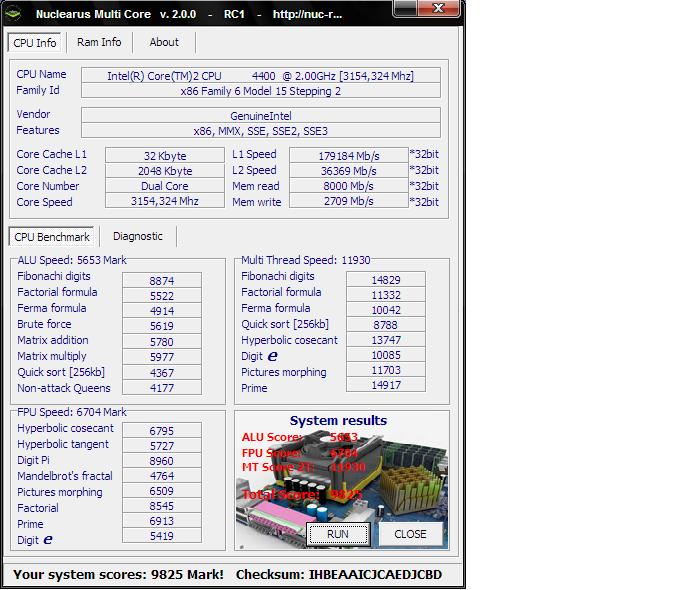Click FPU Pictures morphing score 6509
The width and height of the screenshot is (700, 590).
(x=162, y=490)
